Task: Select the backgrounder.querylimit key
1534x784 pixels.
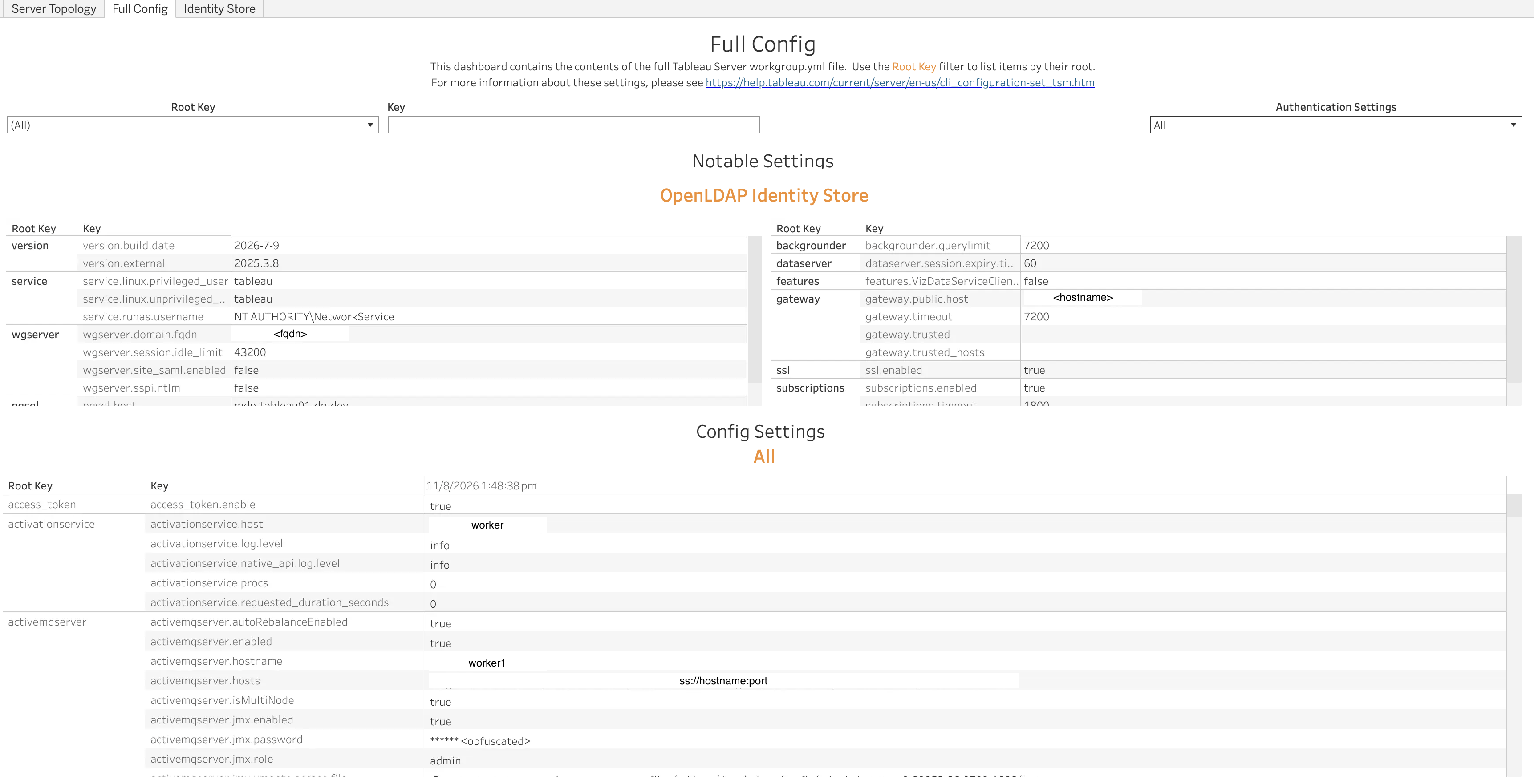Action: click(928, 245)
